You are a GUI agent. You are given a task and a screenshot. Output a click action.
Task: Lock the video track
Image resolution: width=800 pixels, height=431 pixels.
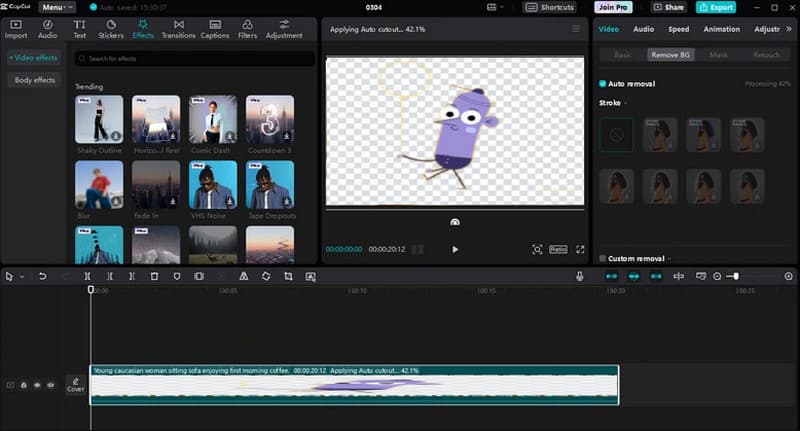coord(23,385)
